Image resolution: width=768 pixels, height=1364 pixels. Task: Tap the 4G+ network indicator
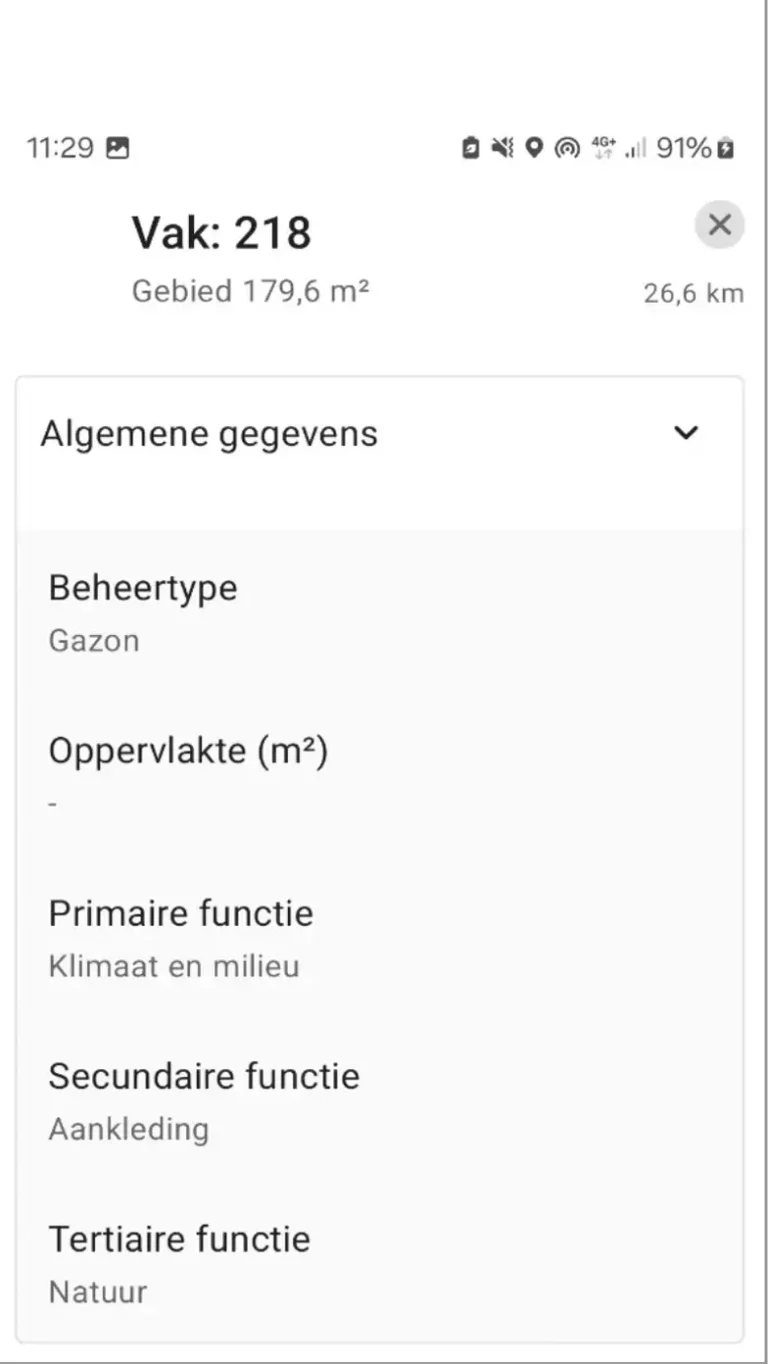click(x=603, y=148)
